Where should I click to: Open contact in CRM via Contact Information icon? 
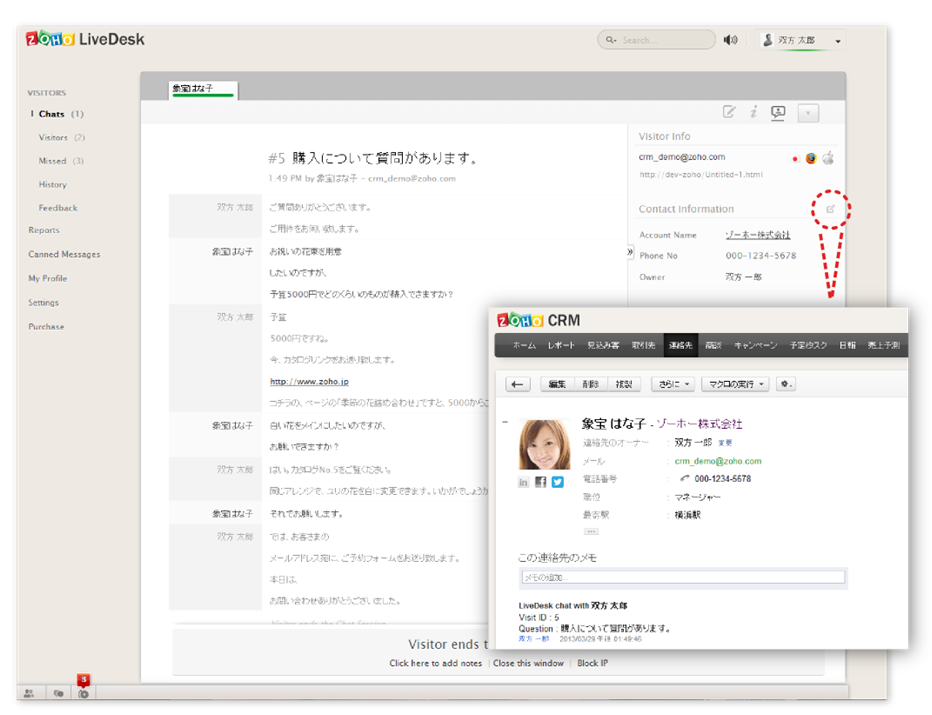(x=829, y=209)
